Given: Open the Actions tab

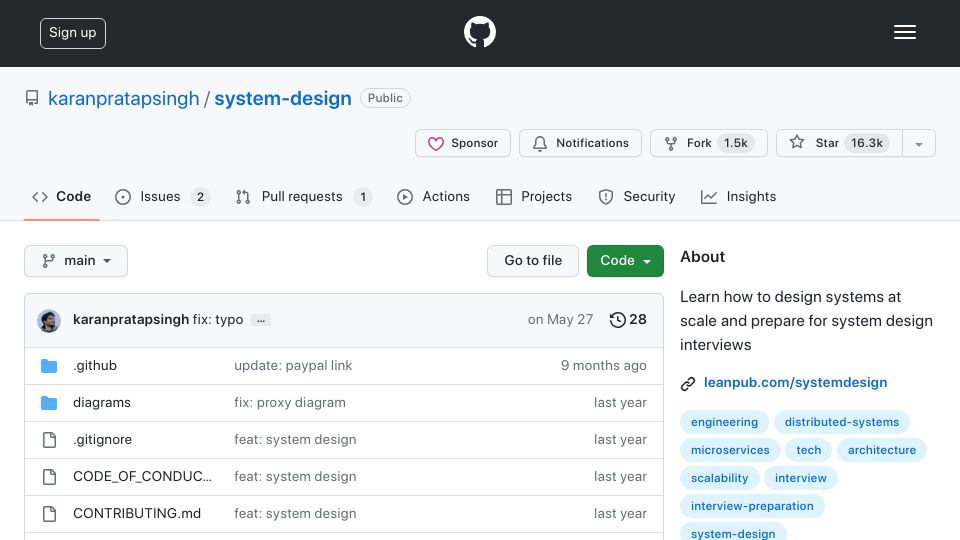Looking at the screenshot, I should tap(433, 197).
